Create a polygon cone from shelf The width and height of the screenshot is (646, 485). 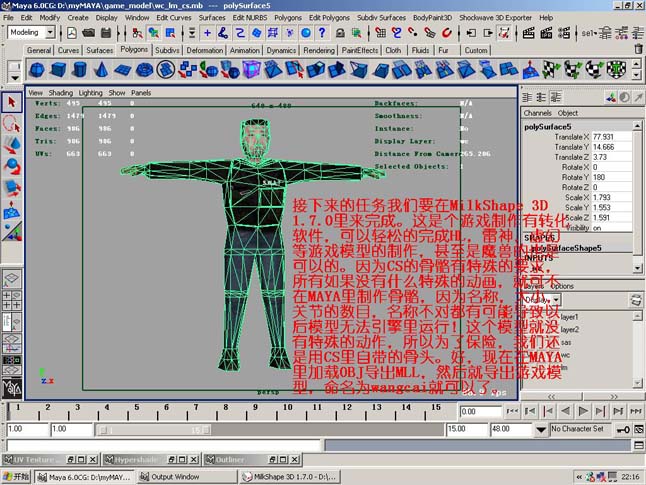101,69
